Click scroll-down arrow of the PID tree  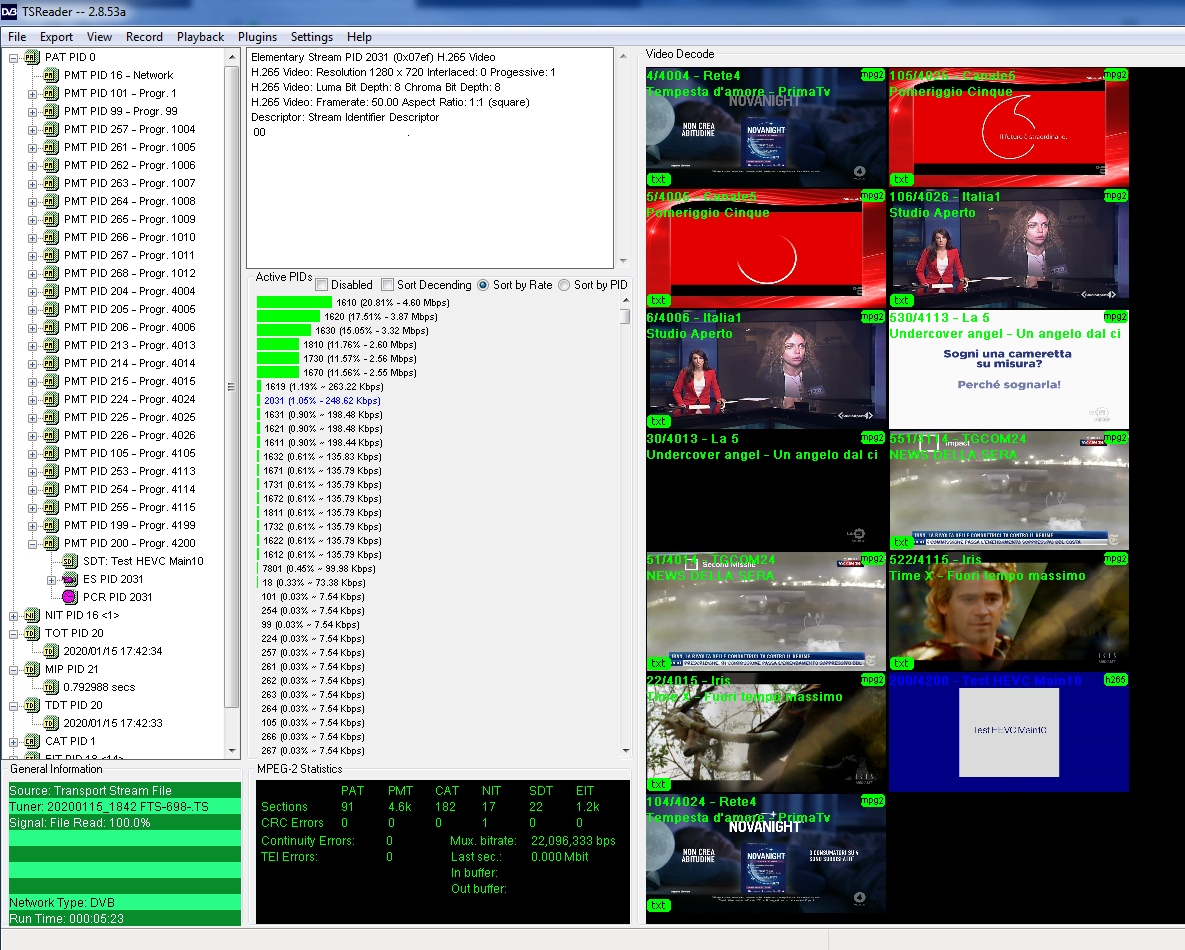(232, 751)
